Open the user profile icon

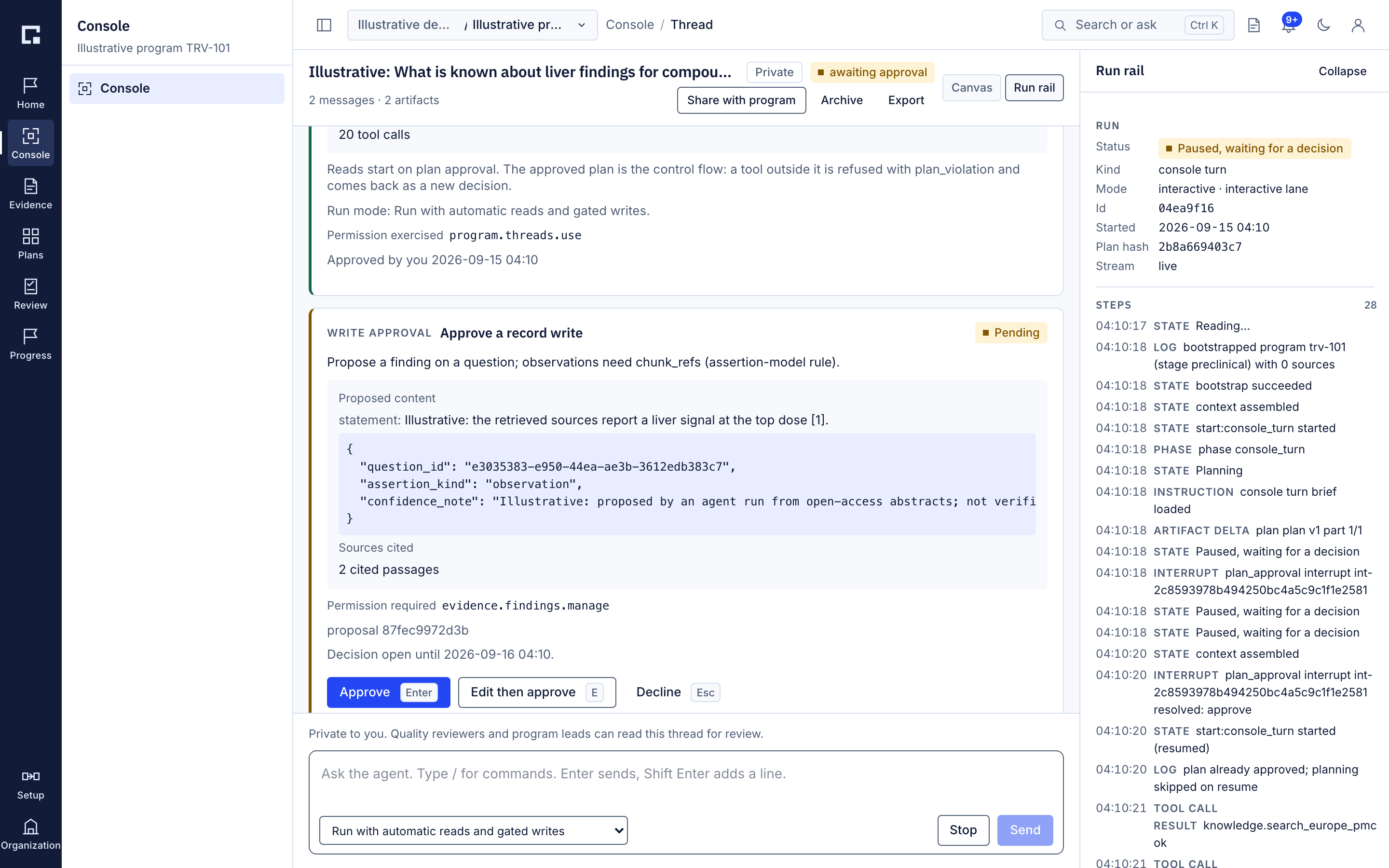(1358, 25)
